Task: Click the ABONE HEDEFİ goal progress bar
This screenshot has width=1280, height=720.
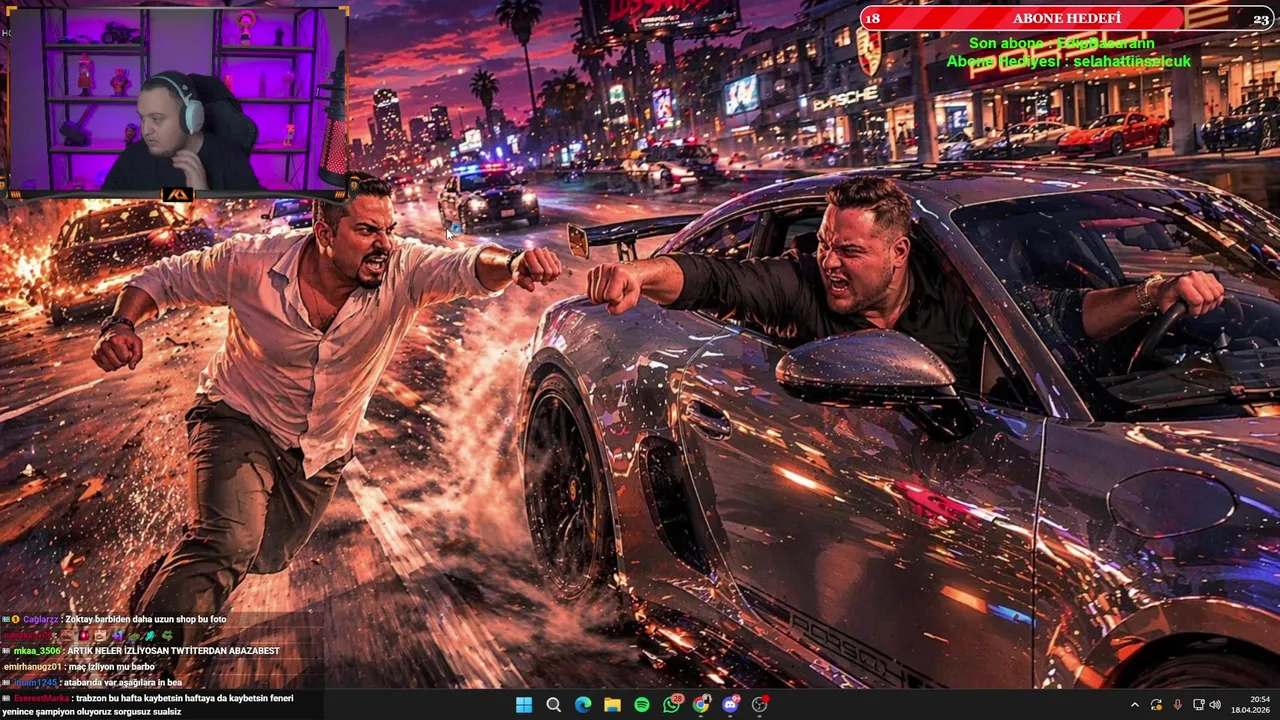Action: 1067,18
